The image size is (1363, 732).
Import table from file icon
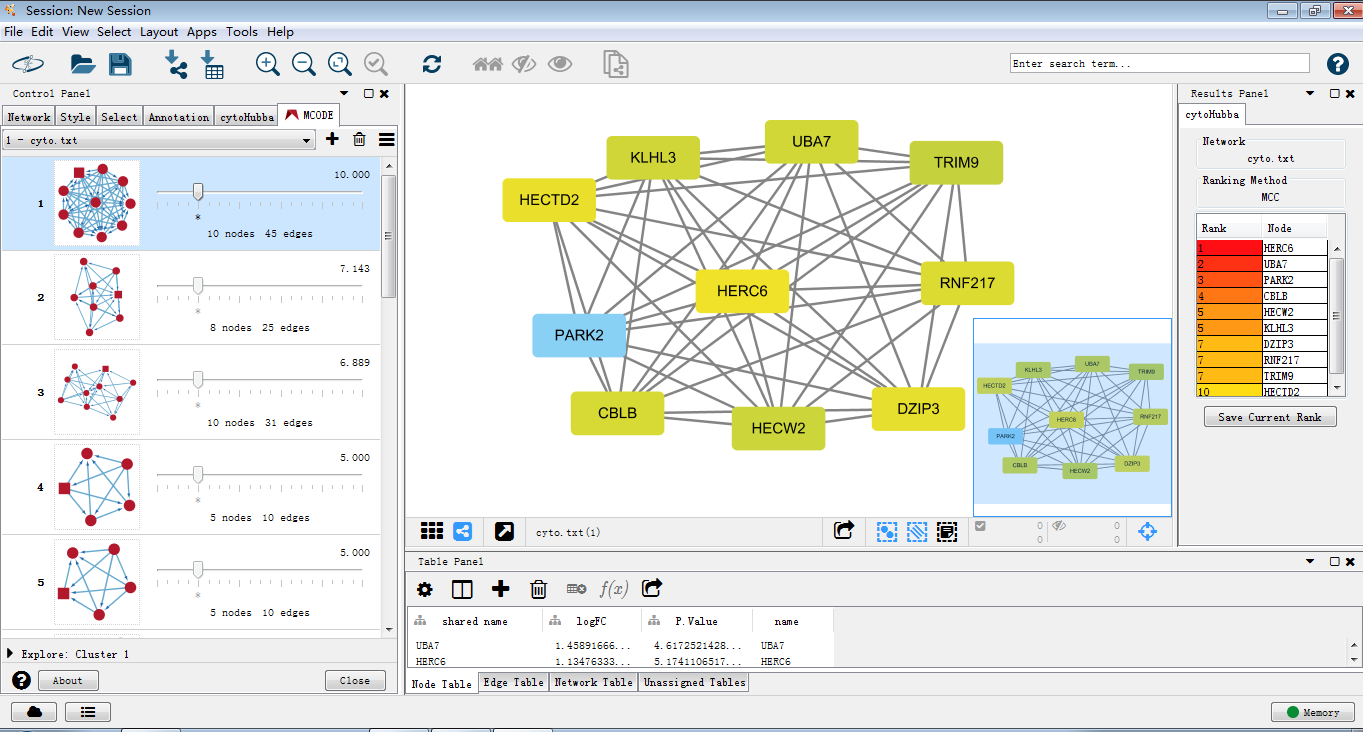tap(211, 65)
